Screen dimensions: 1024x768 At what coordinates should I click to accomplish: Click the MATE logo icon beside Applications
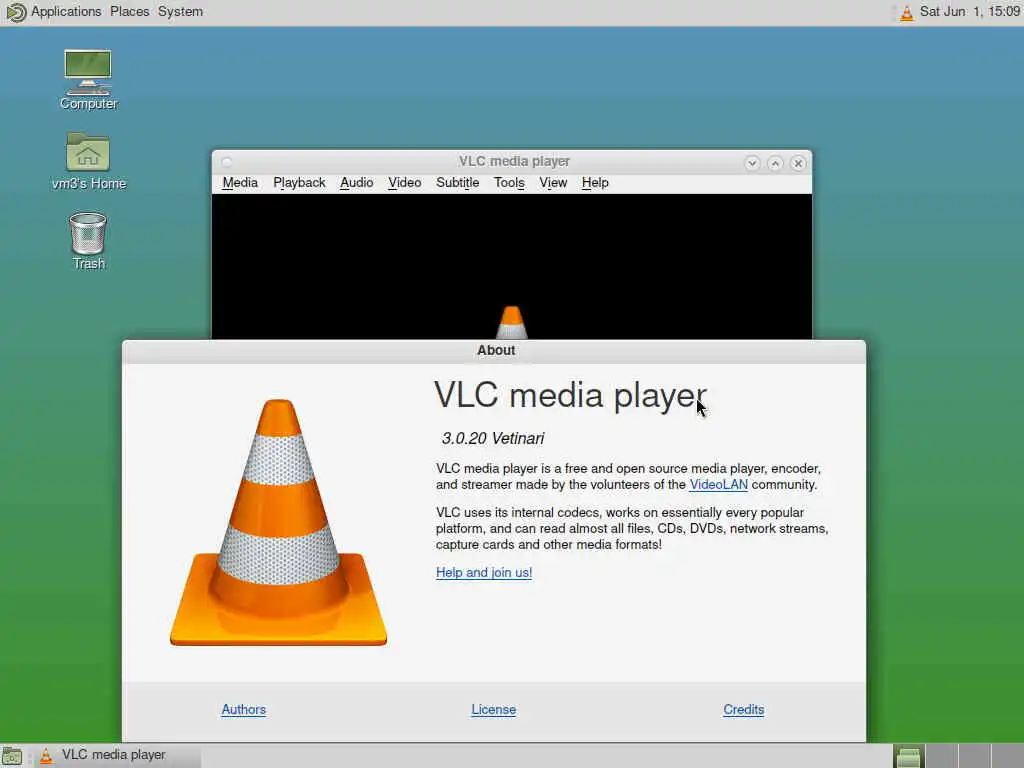(16, 12)
